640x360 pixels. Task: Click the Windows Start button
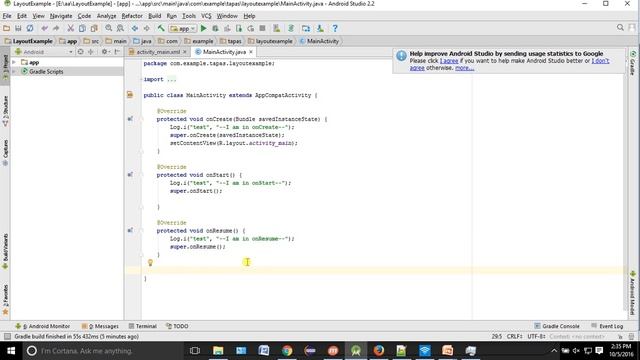[x=11, y=351]
